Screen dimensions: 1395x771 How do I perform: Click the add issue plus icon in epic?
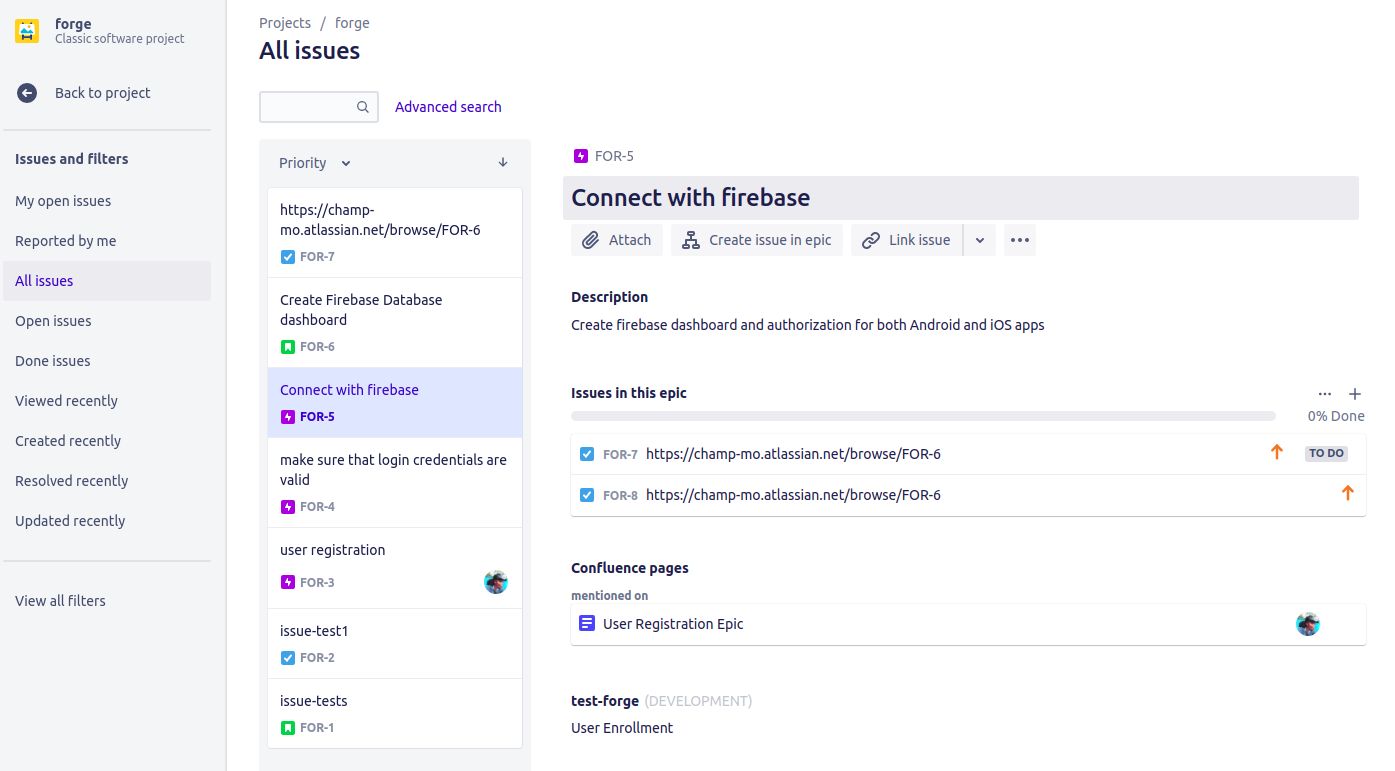coord(1355,394)
